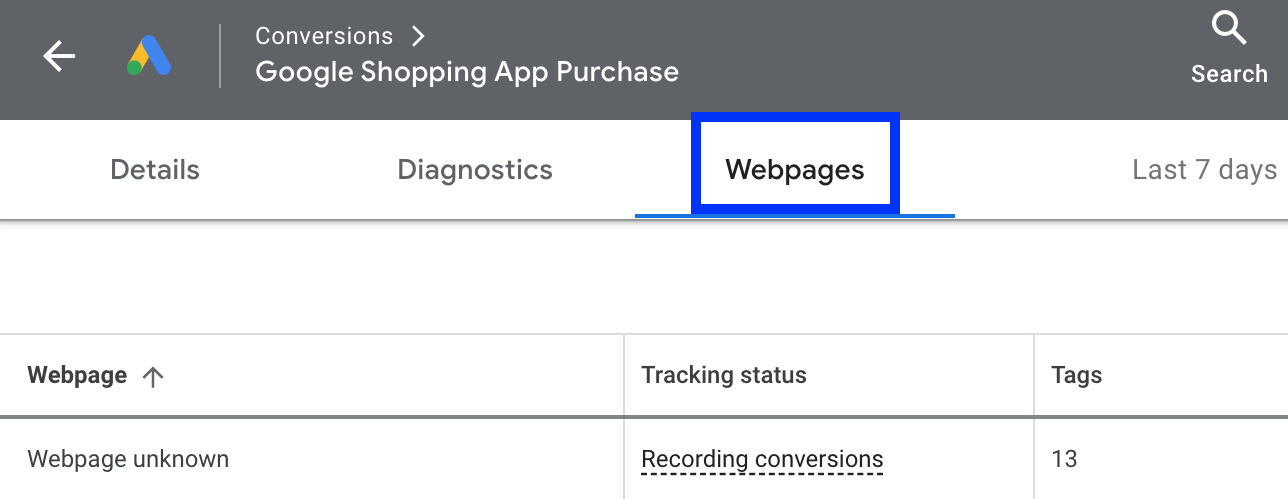
Task: Click divider between Tracking status and Tags
Action: coord(1034,375)
